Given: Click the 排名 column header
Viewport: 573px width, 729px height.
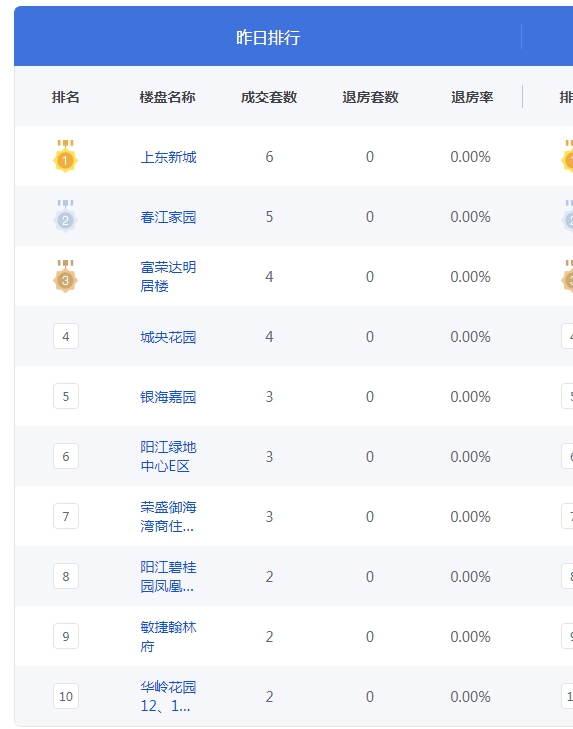Looking at the screenshot, I should click(x=66, y=97).
